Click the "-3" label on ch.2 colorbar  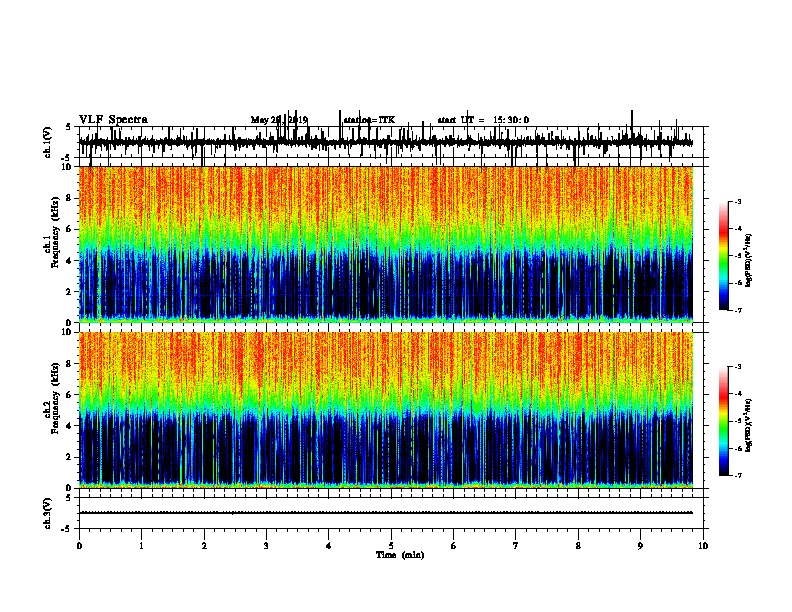[737, 367]
